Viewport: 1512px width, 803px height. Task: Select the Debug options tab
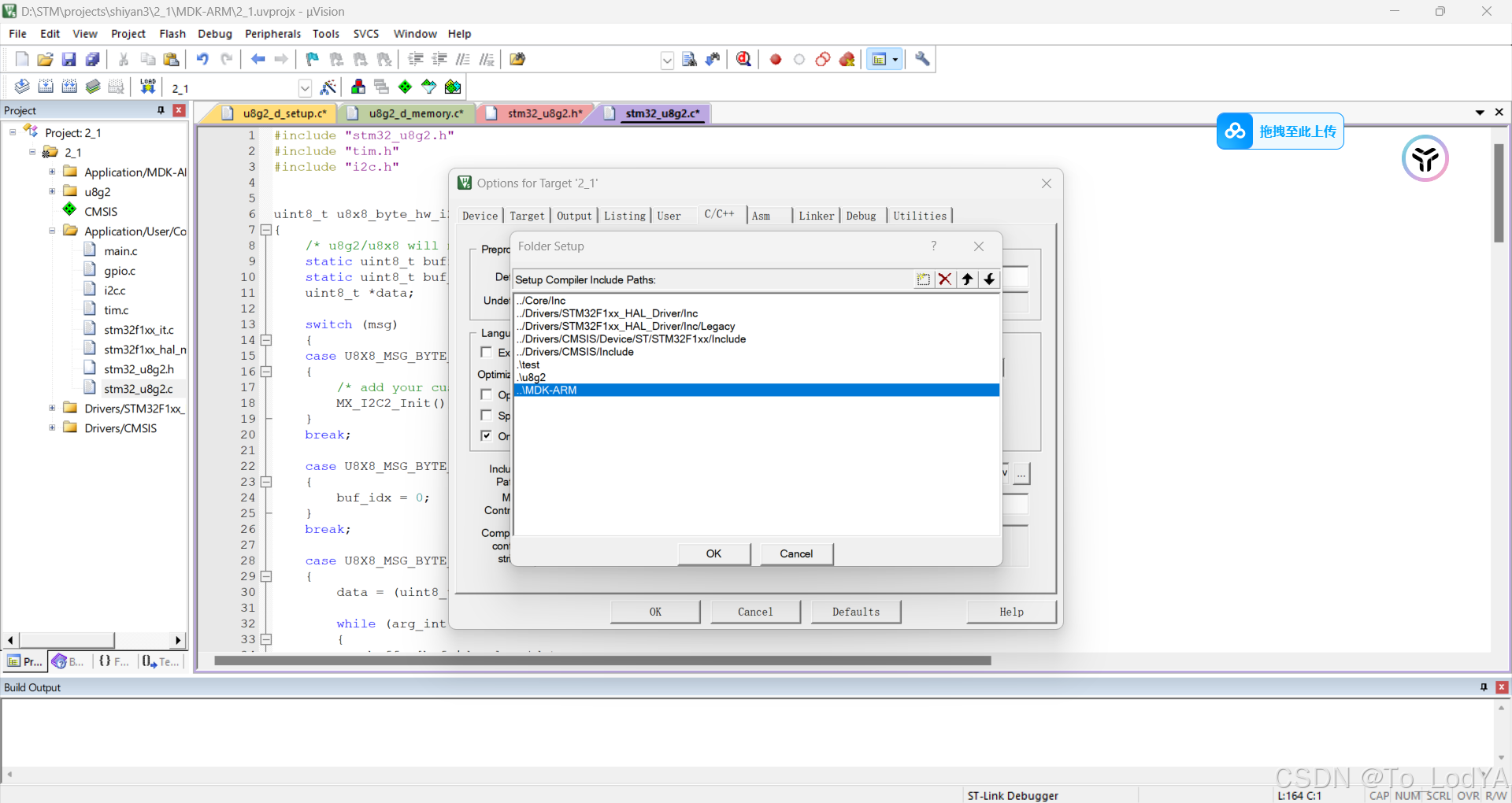pyautogui.click(x=861, y=216)
